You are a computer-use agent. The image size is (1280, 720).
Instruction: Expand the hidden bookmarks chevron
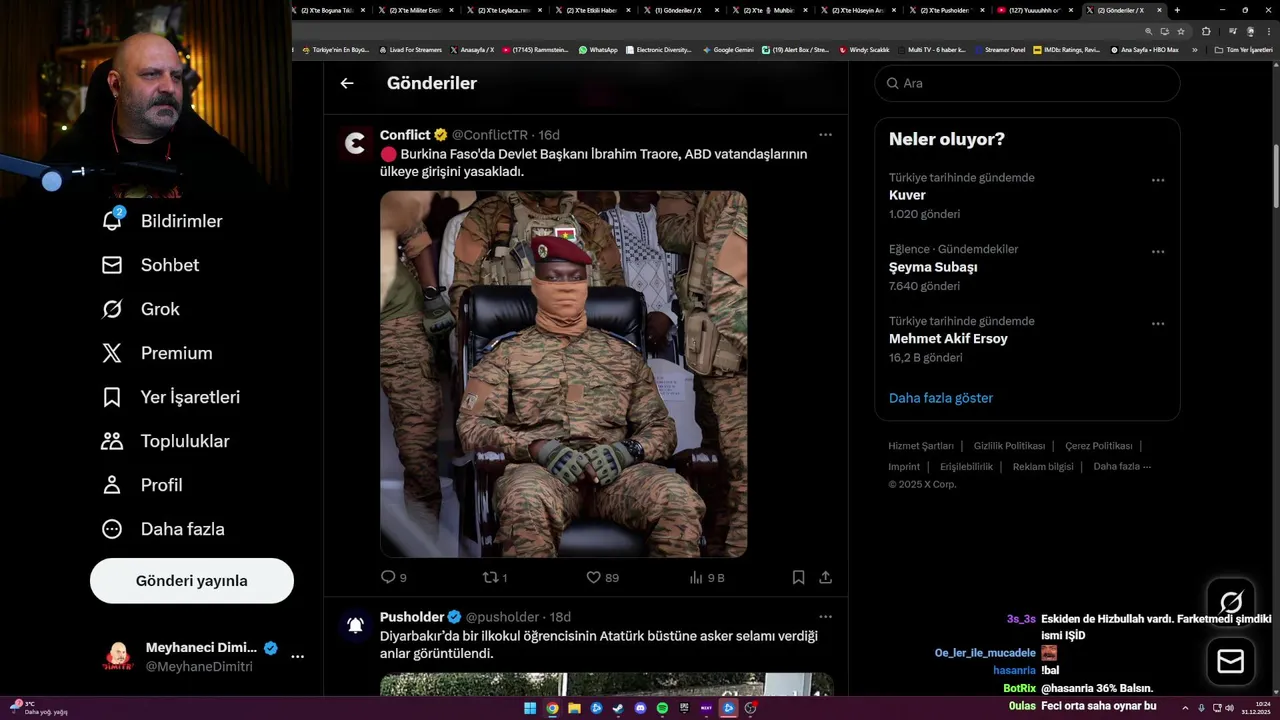(x=1194, y=49)
